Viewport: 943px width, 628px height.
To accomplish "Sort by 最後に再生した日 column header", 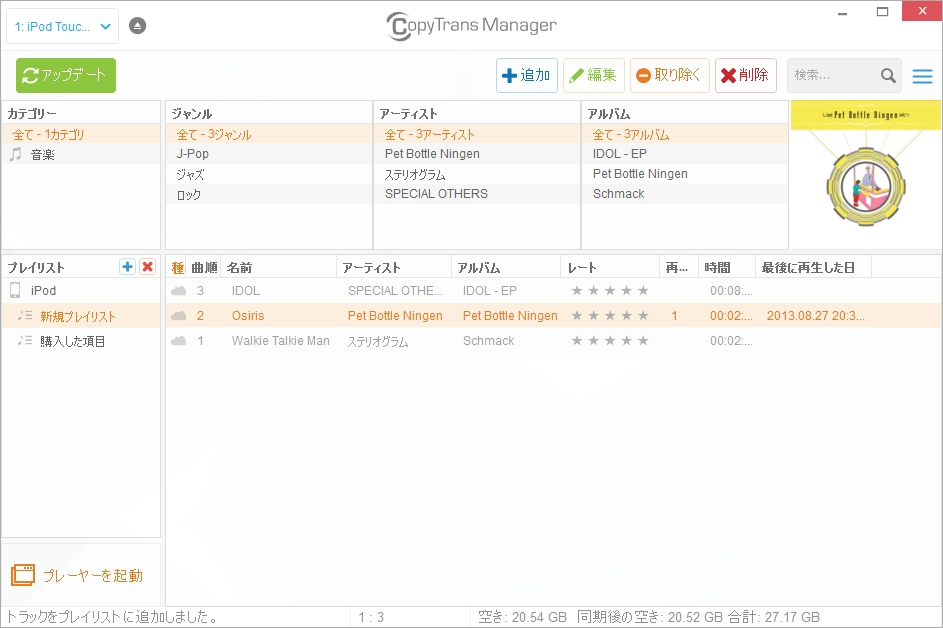I will point(814,268).
